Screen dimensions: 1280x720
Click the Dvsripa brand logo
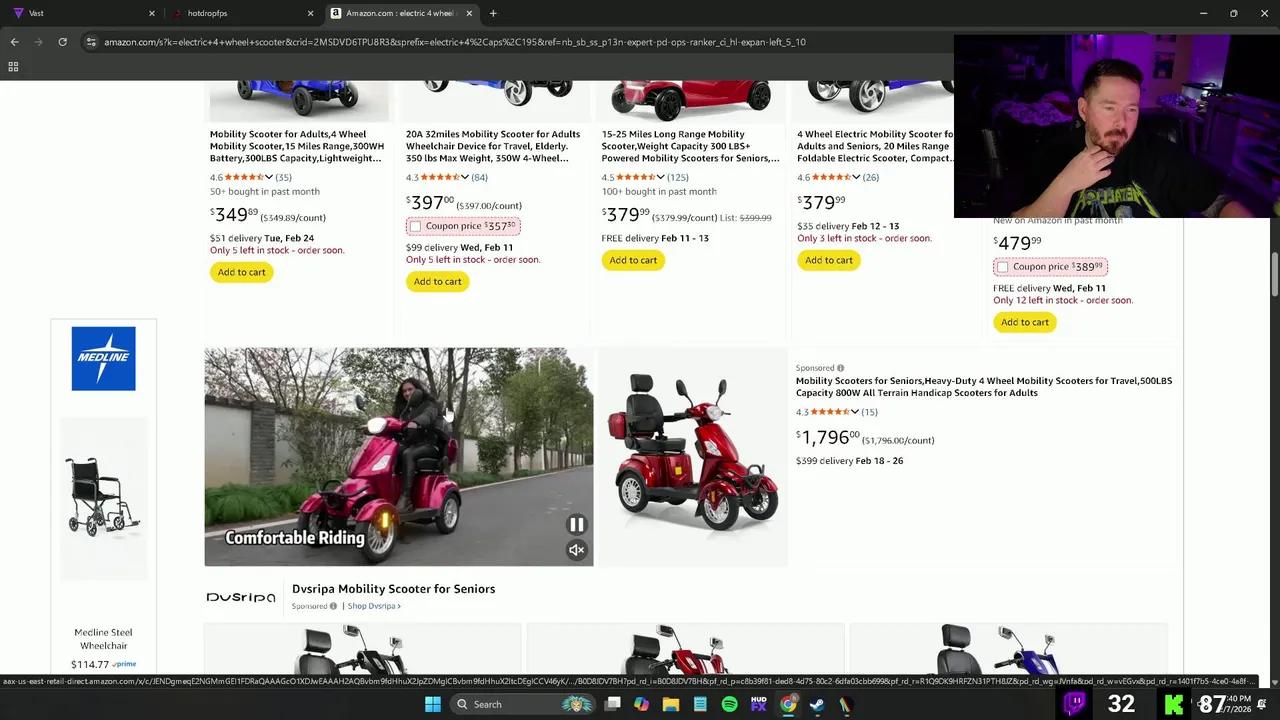241,597
